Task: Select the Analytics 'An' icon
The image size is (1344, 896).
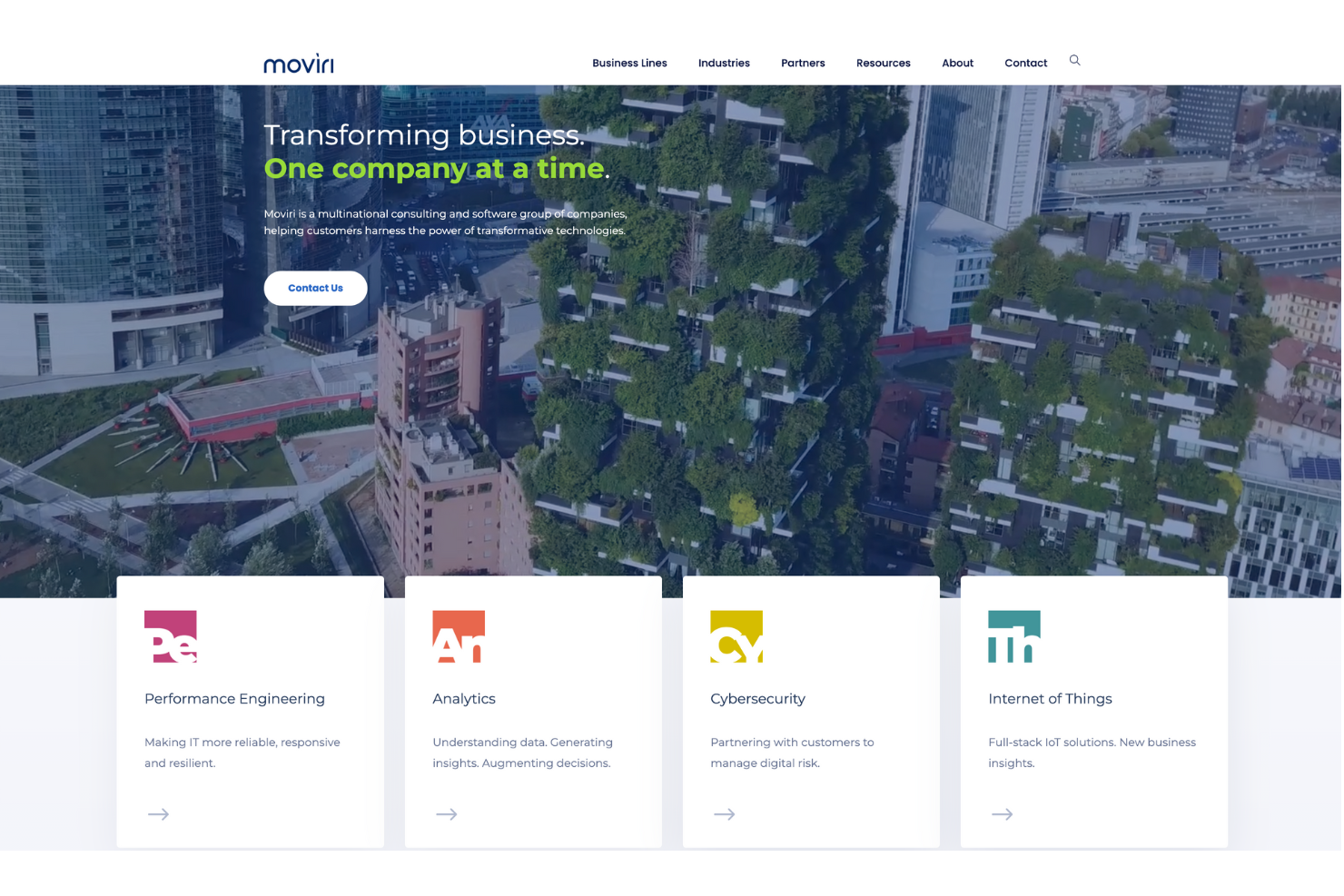Action: (458, 636)
